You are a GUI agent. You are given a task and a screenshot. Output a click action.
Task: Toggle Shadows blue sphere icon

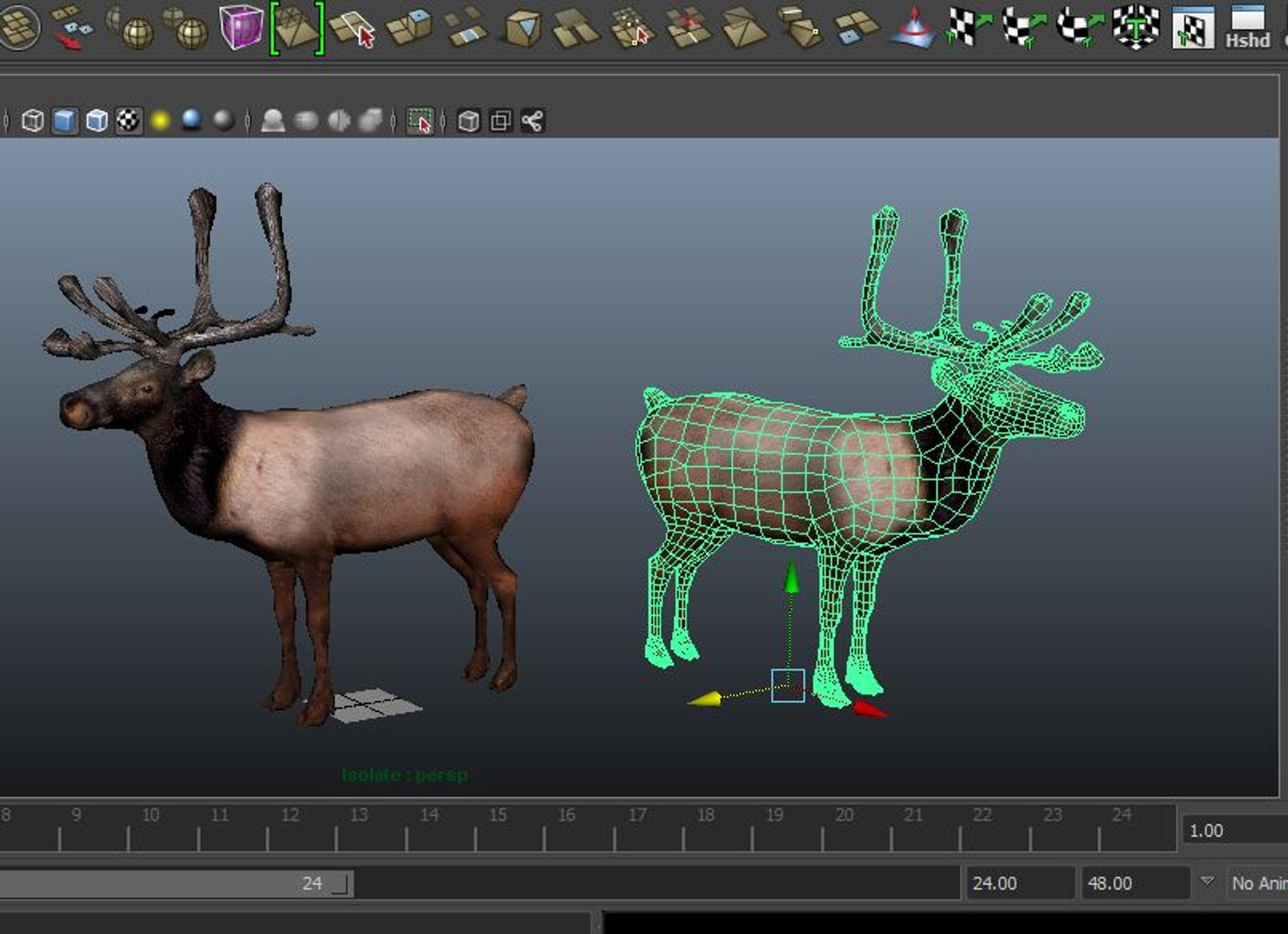point(191,120)
